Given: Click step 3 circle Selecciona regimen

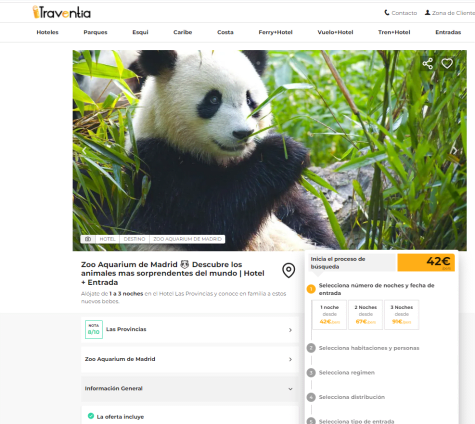Looking at the screenshot, I should tap(311, 373).
